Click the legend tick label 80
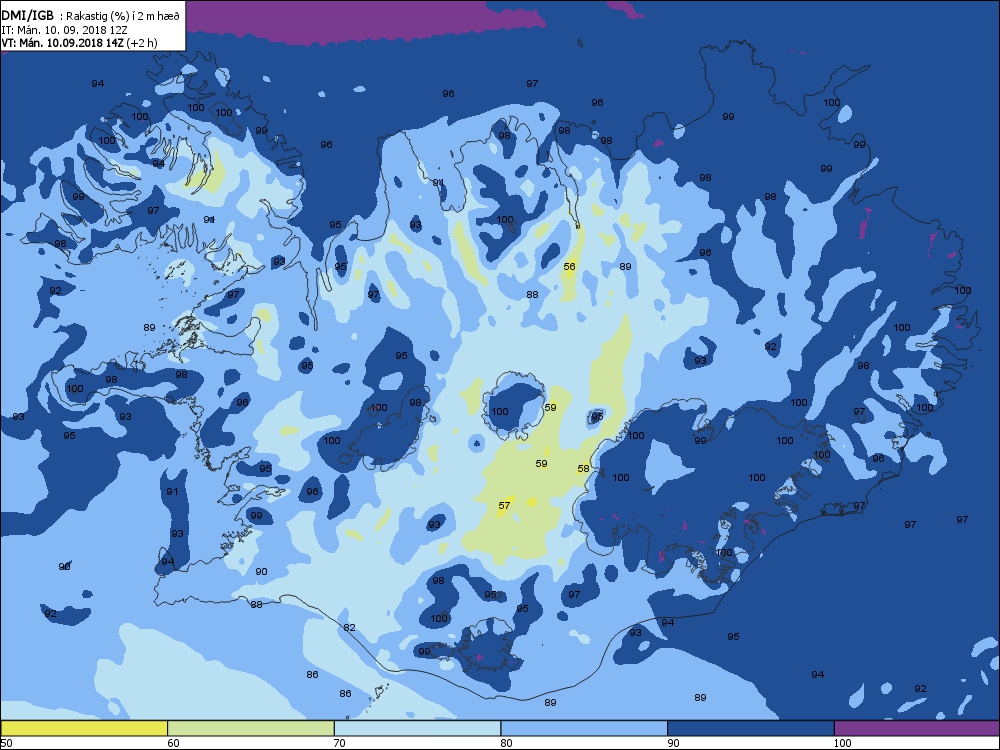Image resolution: width=1000 pixels, height=750 pixels. pyautogui.click(x=507, y=742)
